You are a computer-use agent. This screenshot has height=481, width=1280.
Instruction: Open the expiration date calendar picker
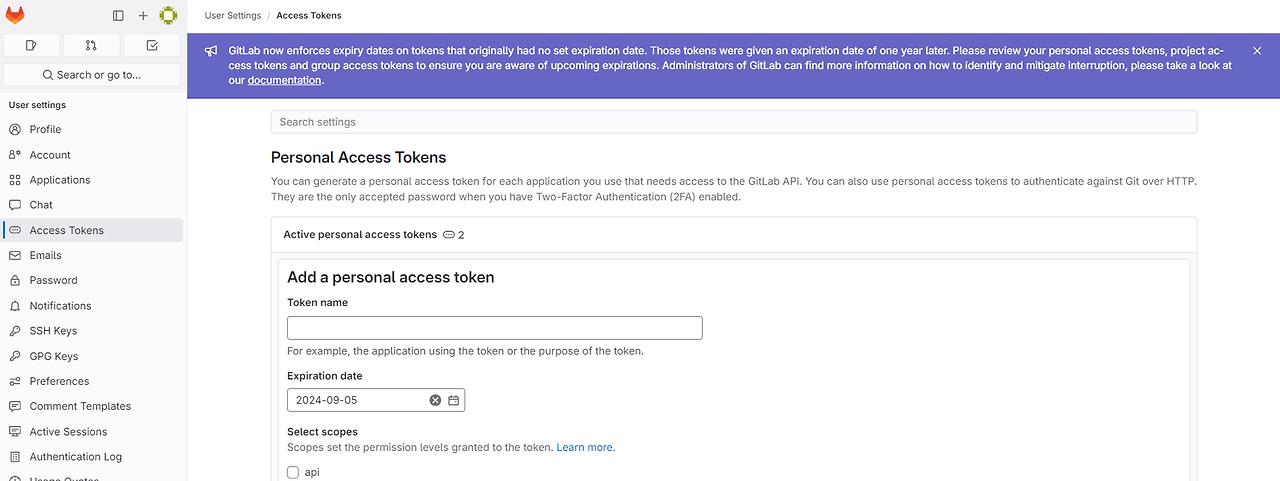453,400
